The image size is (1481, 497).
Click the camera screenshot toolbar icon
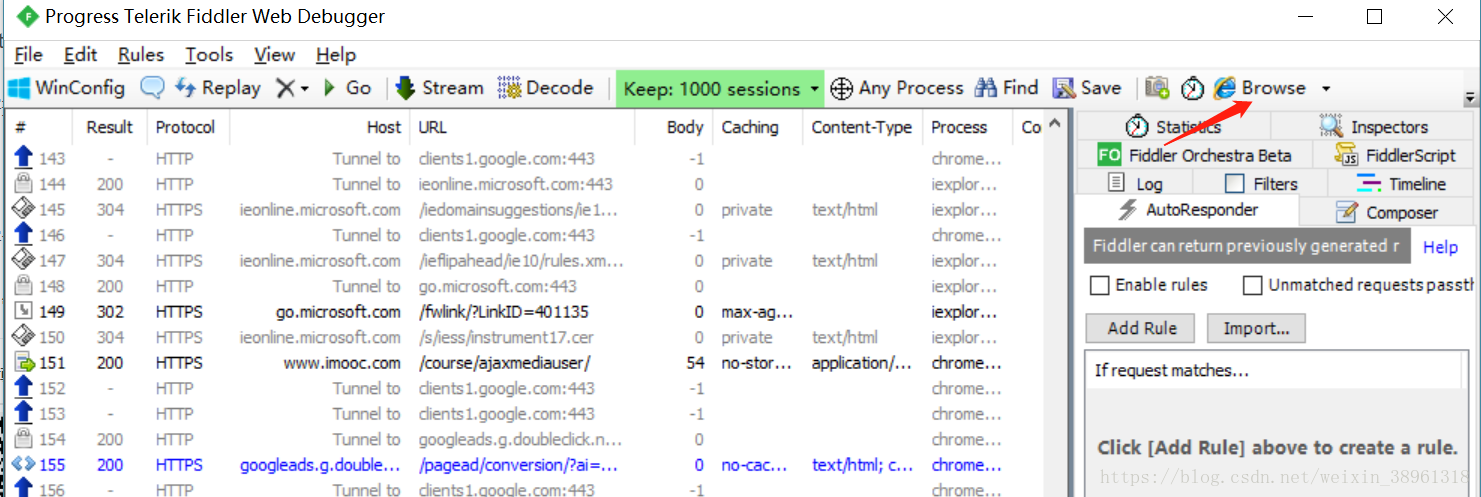1157,88
